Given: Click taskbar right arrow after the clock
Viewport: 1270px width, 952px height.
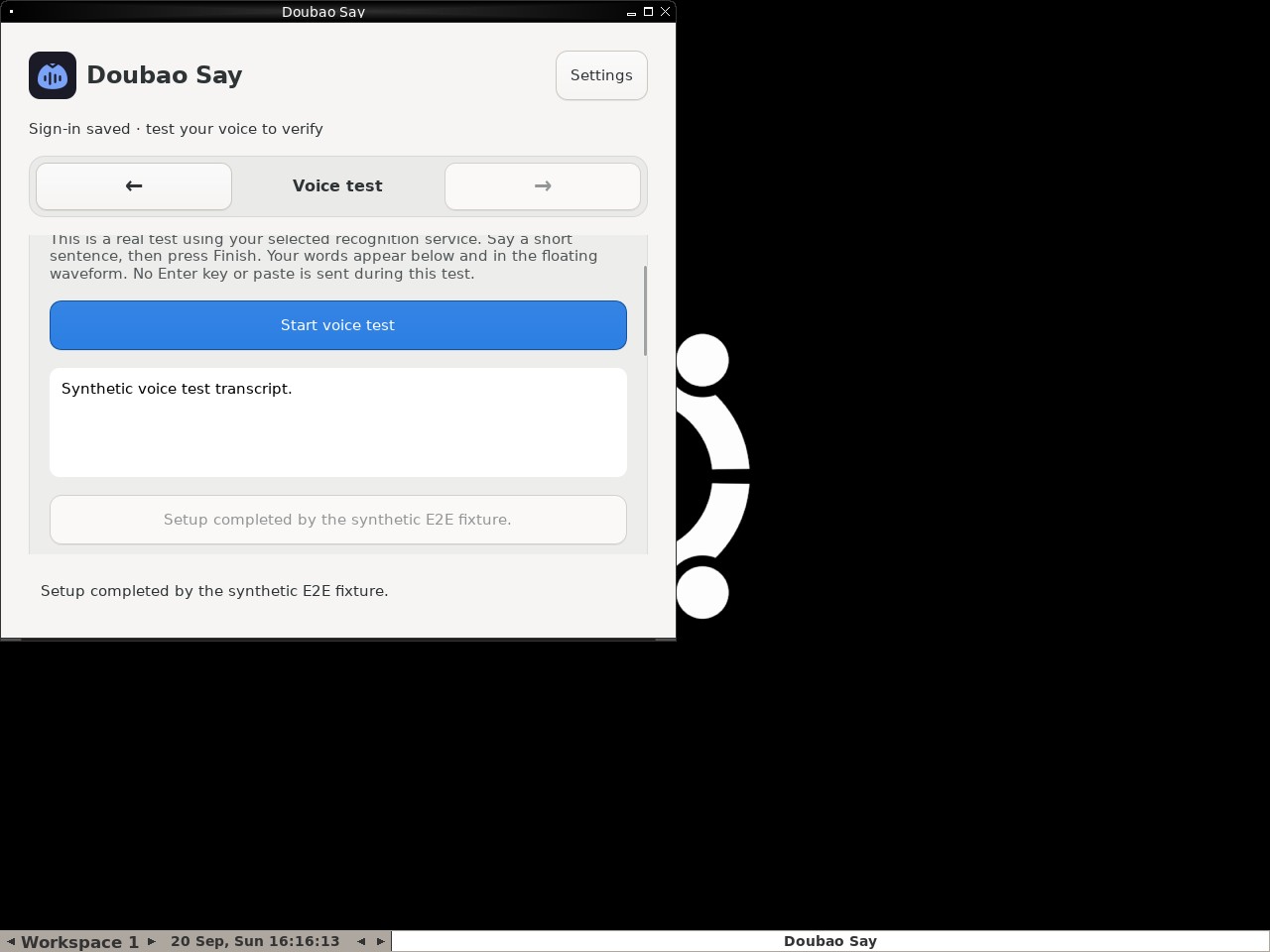Looking at the screenshot, I should tap(380, 941).
